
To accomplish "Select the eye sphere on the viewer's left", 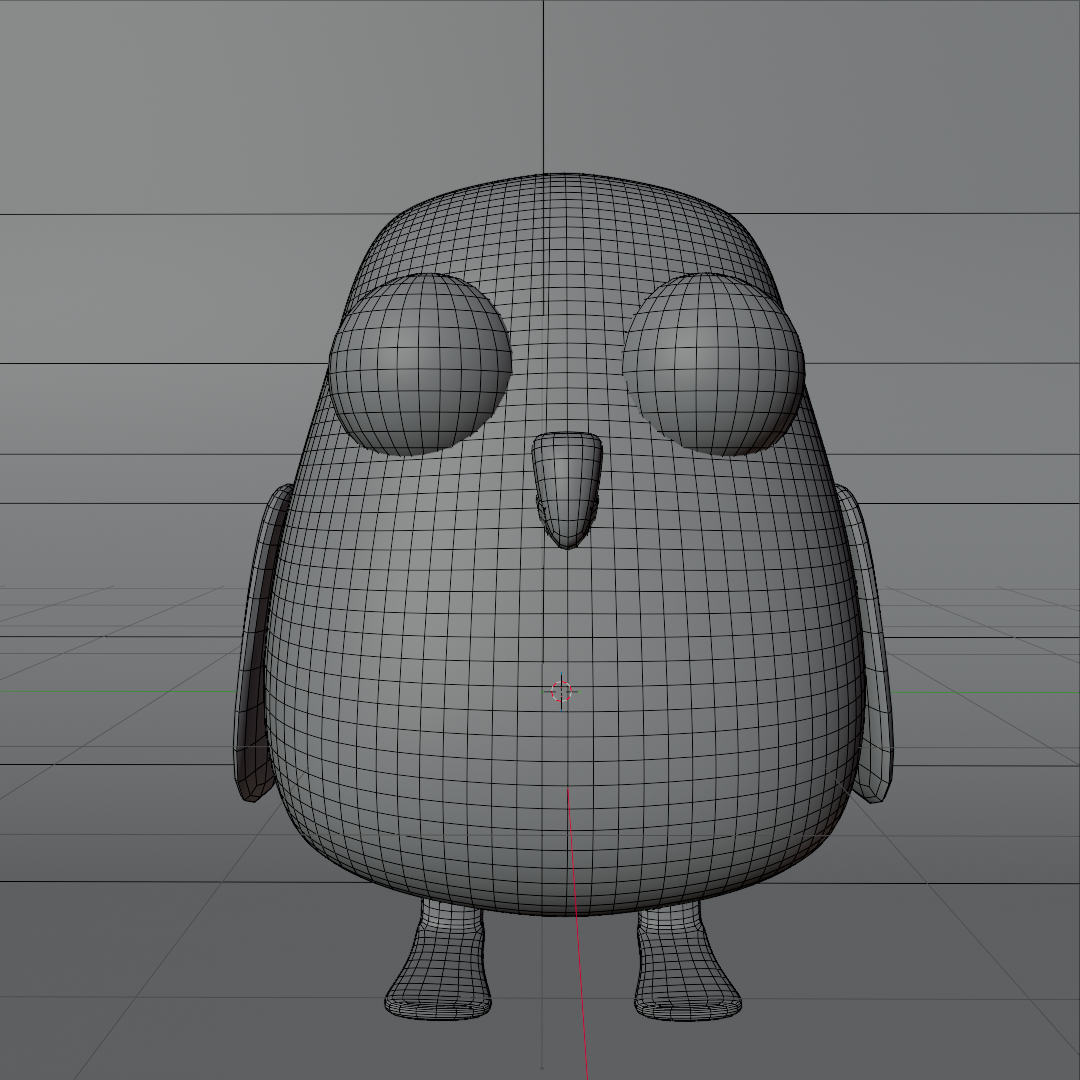I will pos(420,364).
